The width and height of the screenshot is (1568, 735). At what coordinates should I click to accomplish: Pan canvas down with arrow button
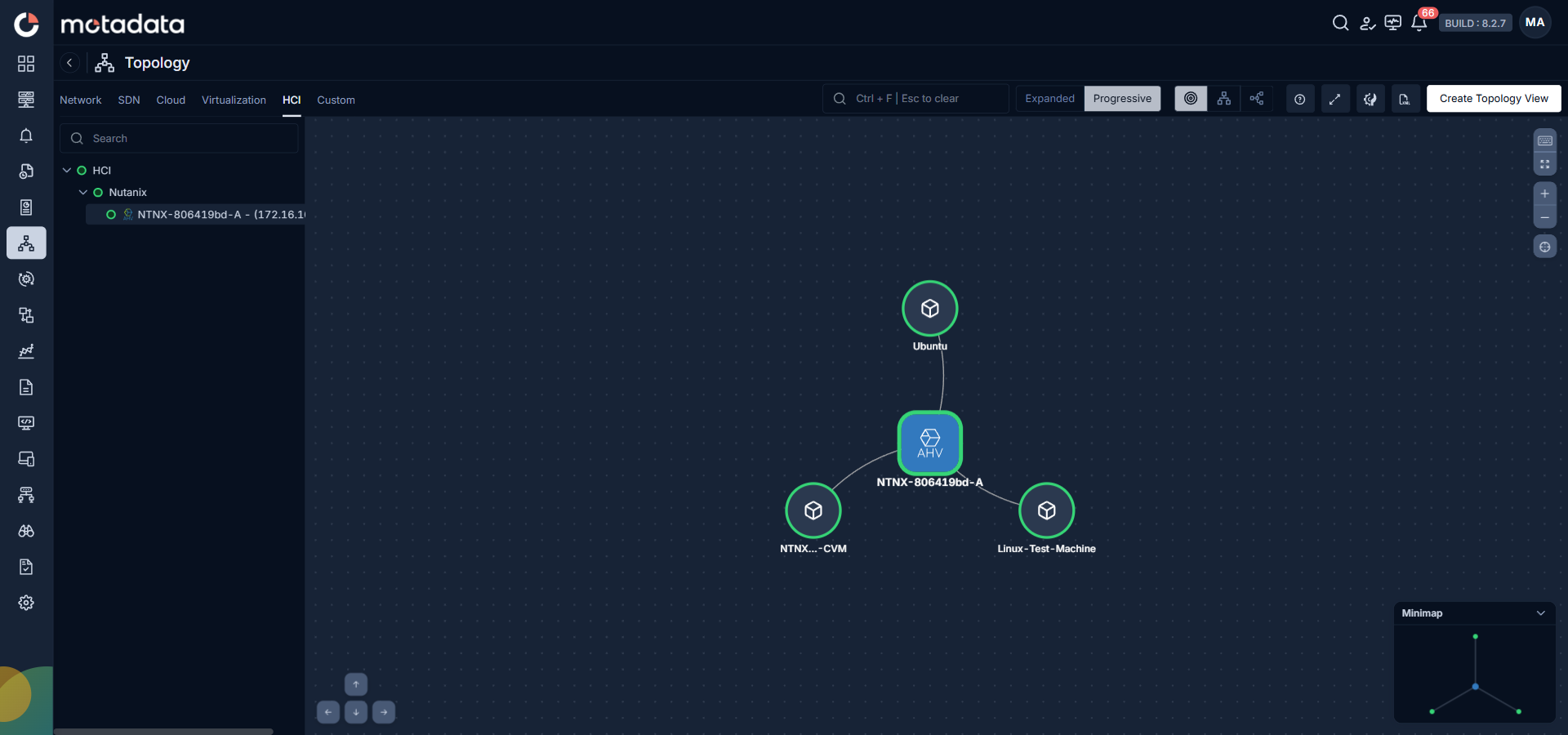356,712
